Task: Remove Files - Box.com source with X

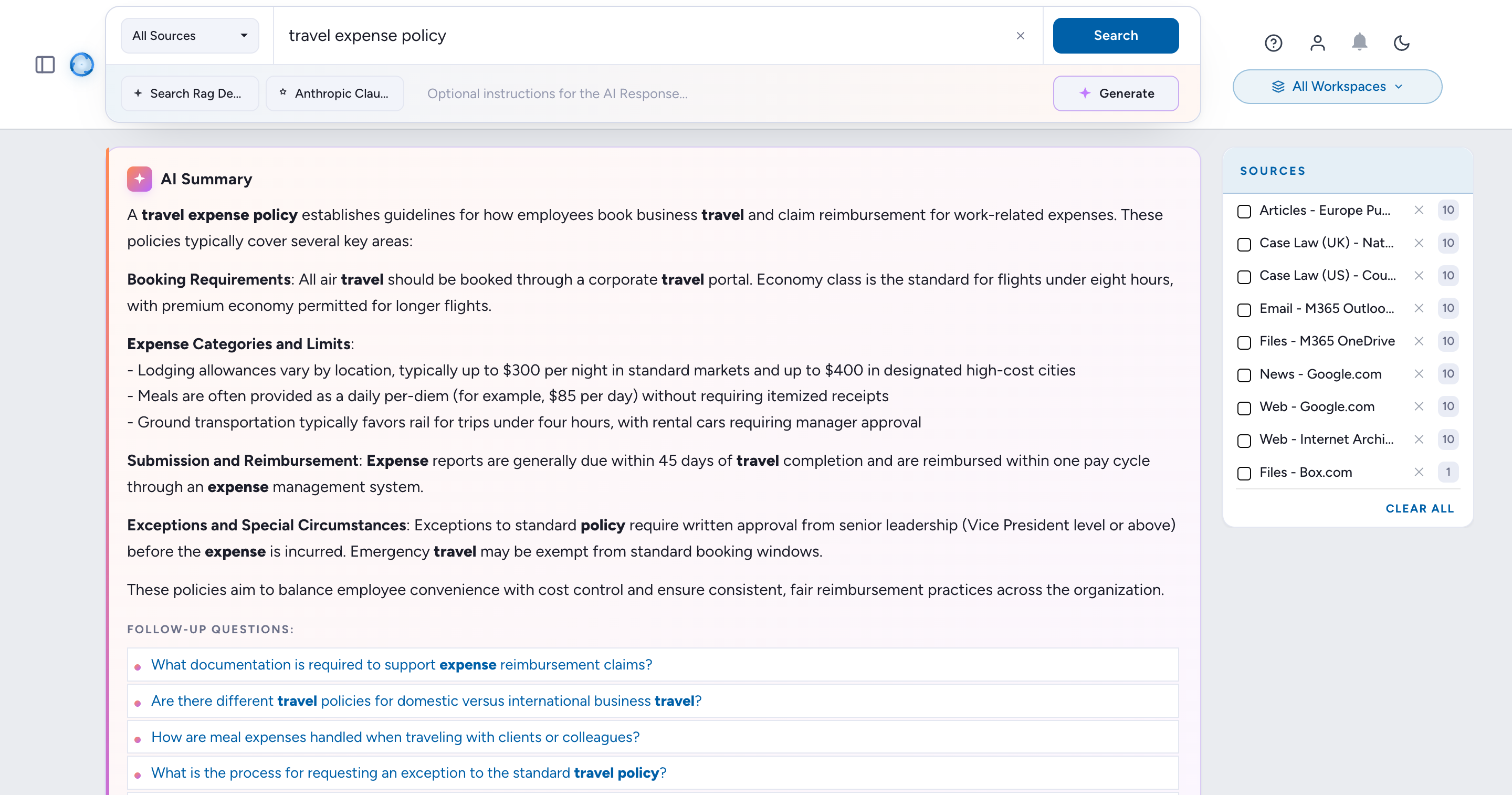Action: pos(1419,472)
